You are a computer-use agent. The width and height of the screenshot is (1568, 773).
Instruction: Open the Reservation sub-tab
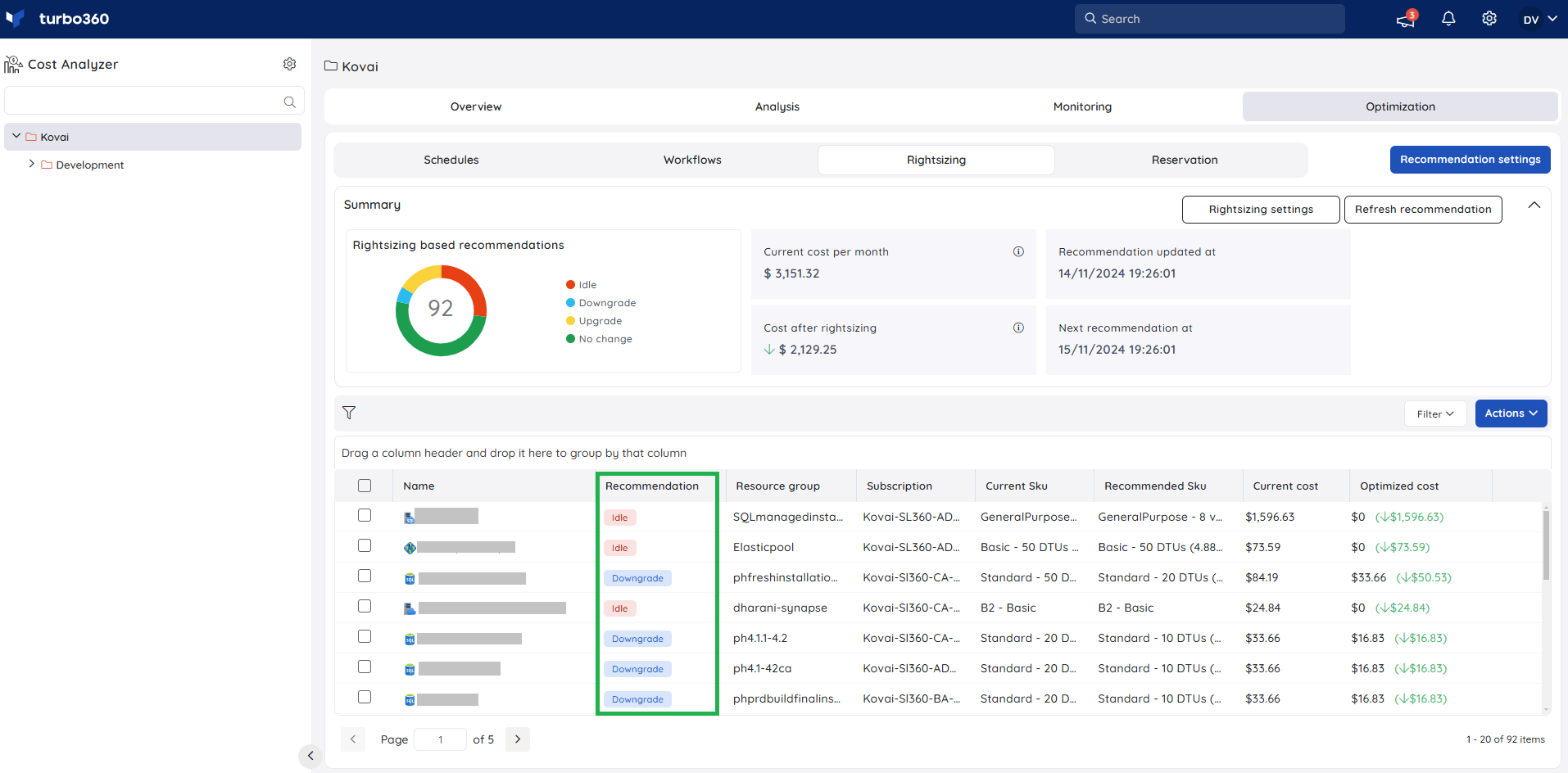[x=1185, y=160]
